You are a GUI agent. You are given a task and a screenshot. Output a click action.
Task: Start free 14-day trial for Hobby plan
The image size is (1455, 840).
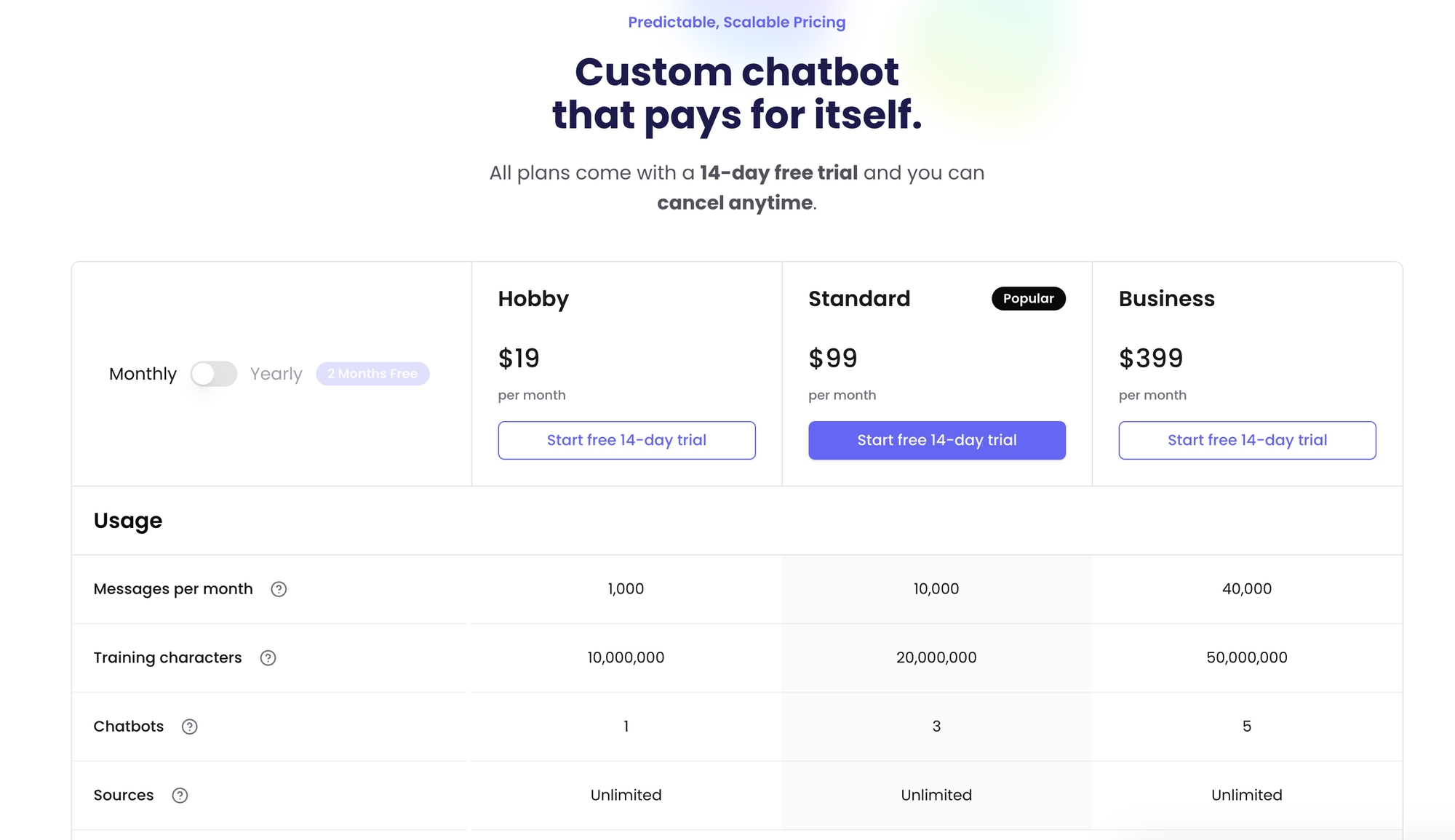pyautogui.click(x=626, y=440)
